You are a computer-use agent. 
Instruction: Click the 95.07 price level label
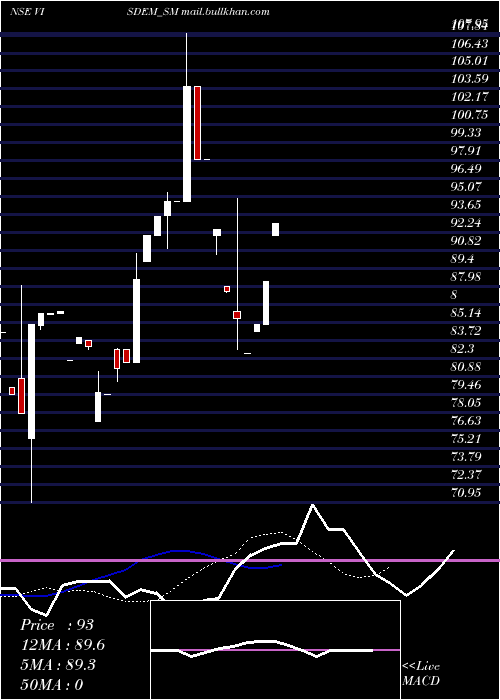pos(466,187)
